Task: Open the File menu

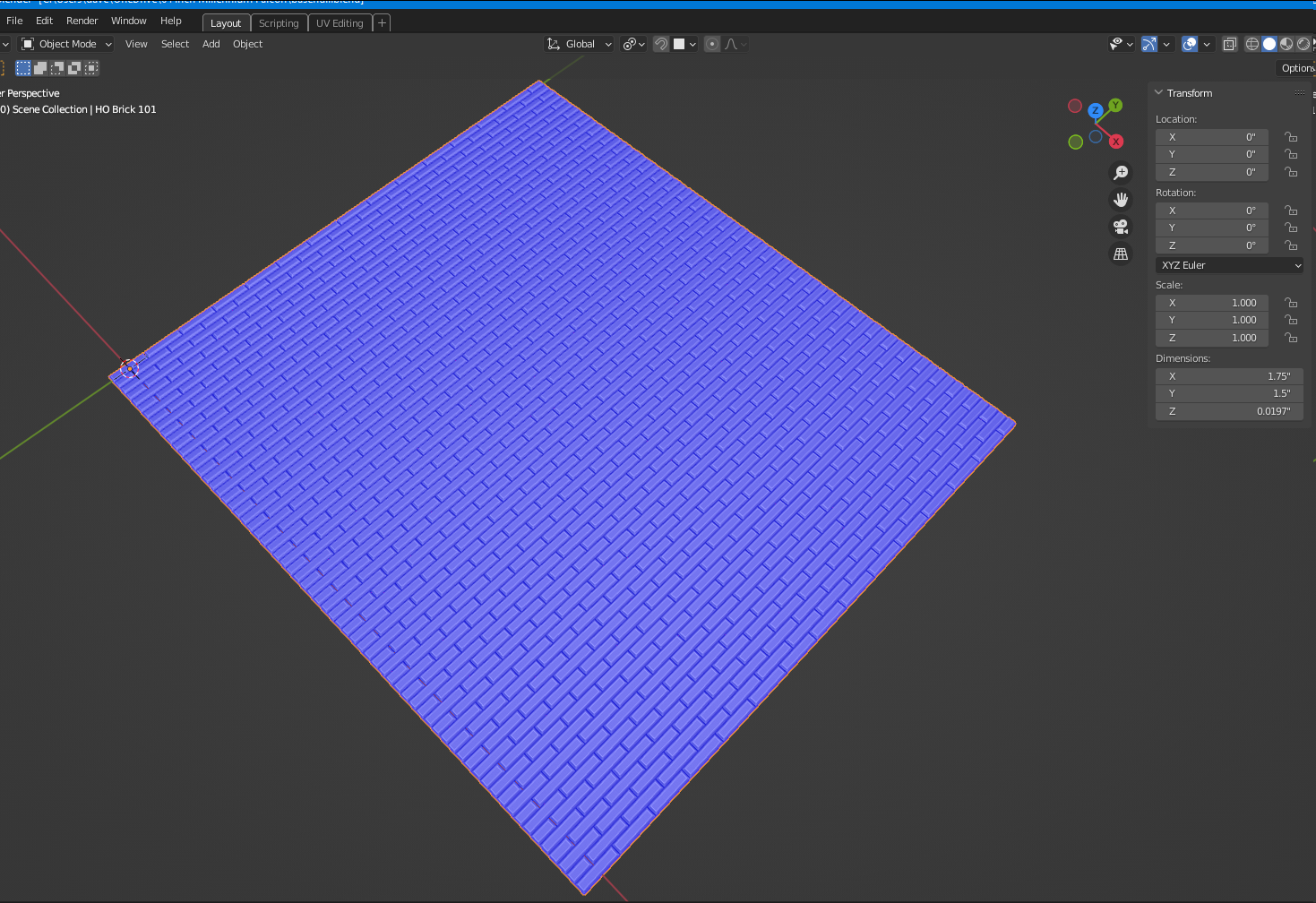Action: point(14,21)
